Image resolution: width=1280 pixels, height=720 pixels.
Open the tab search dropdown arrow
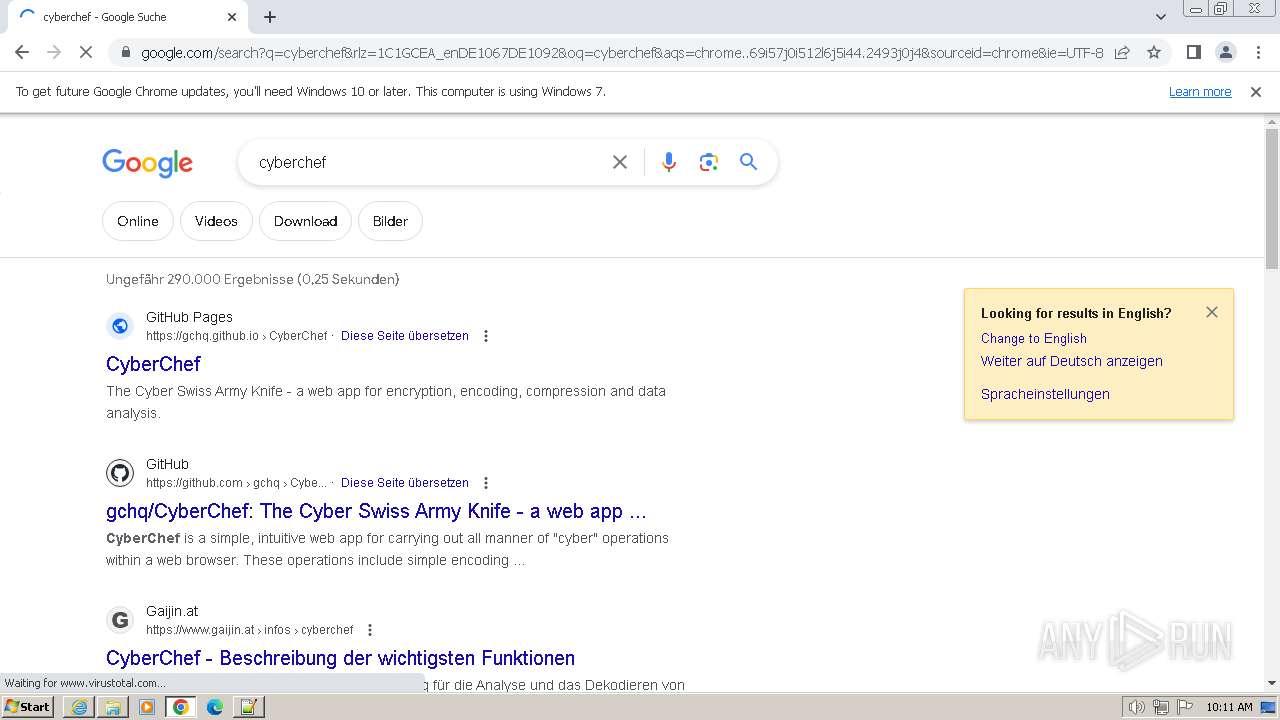(x=1161, y=17)
